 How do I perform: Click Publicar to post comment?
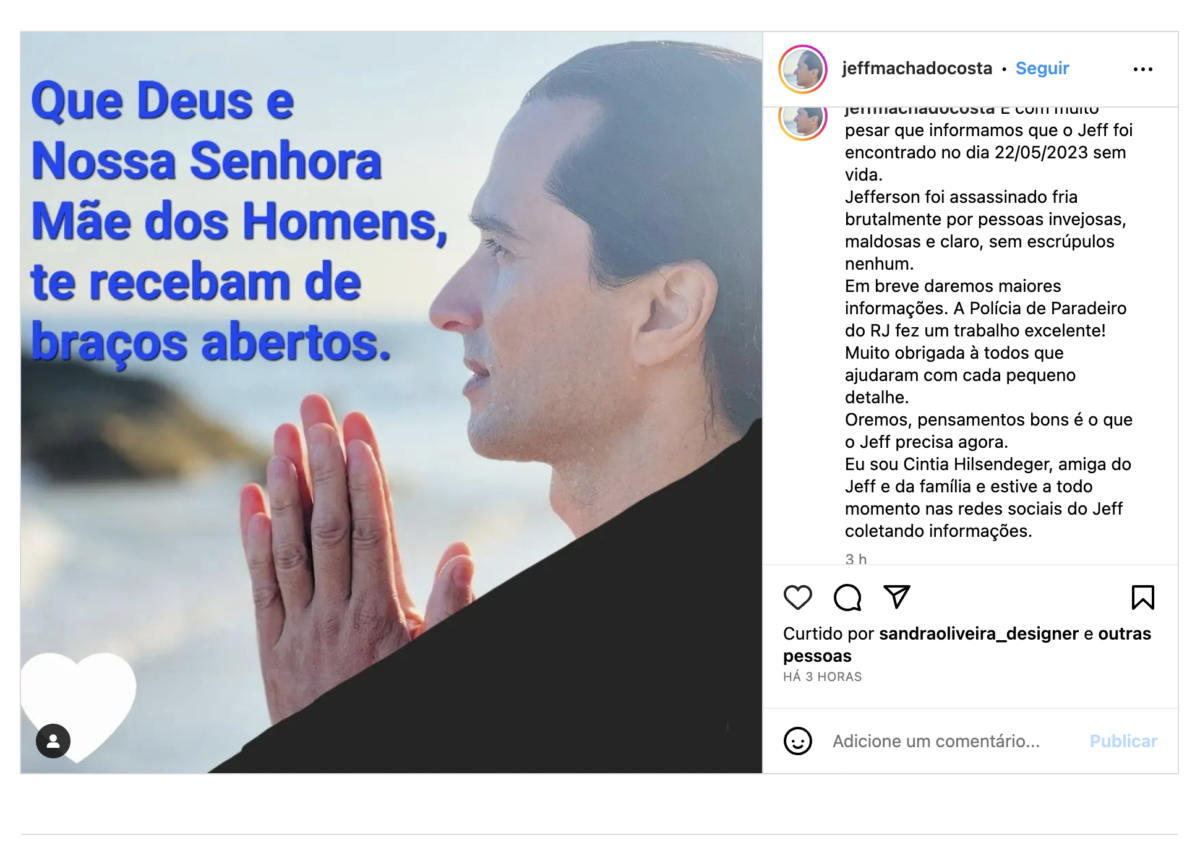pyautogui.click(x=1123, y=741)
